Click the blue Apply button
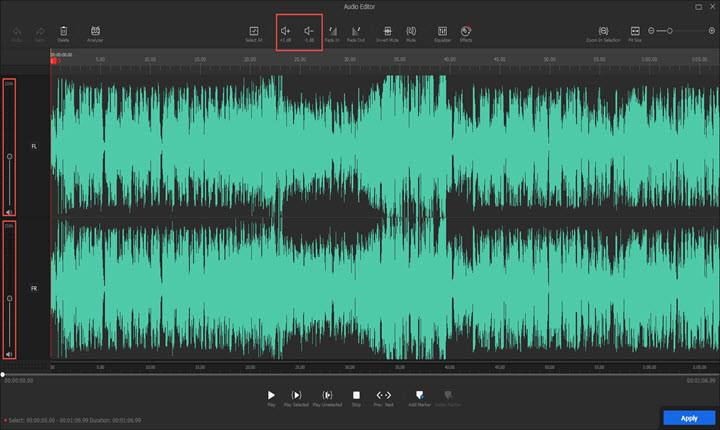 point(688,418)
